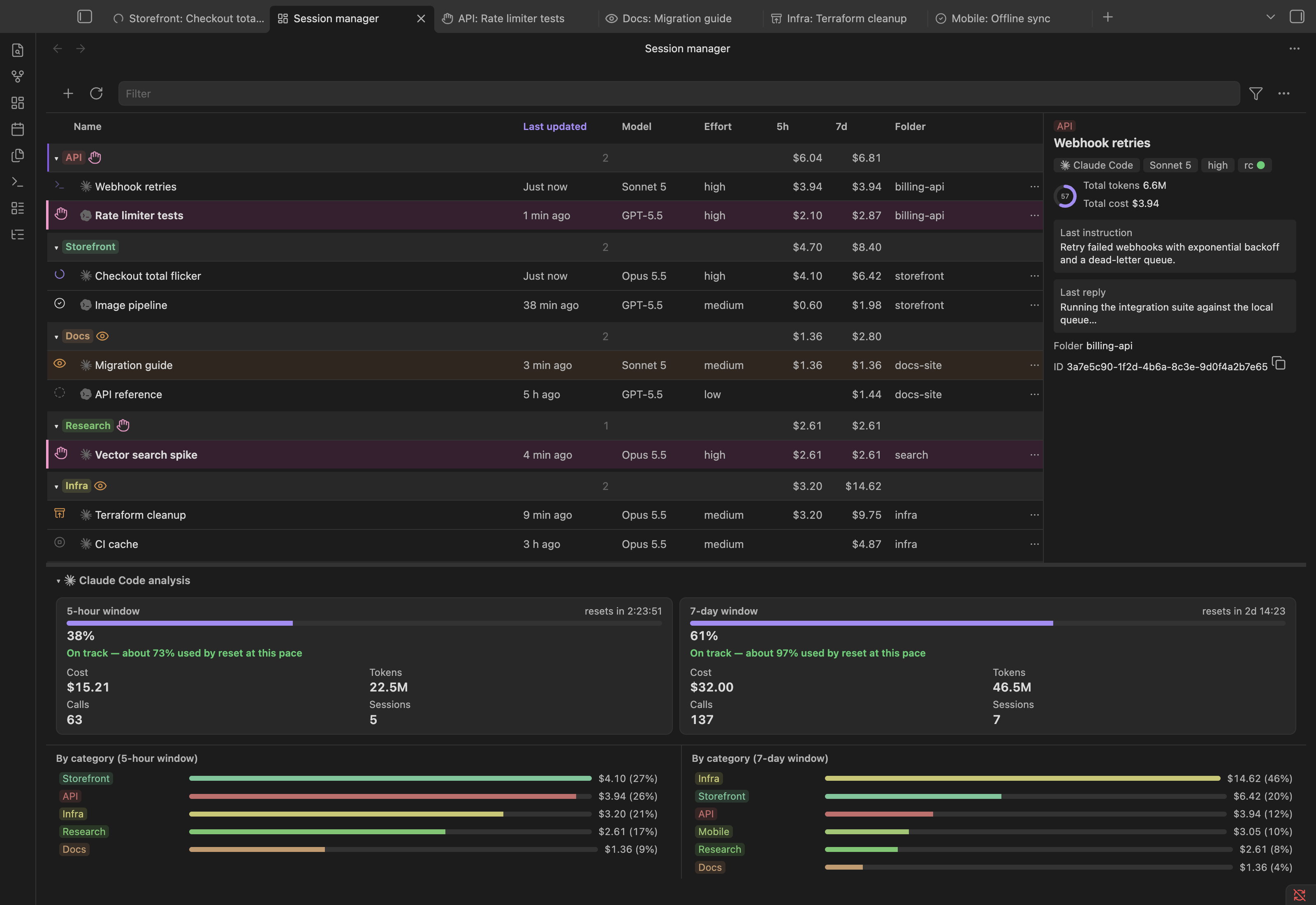Collapse the Infra group

click(x=56, y=487)
